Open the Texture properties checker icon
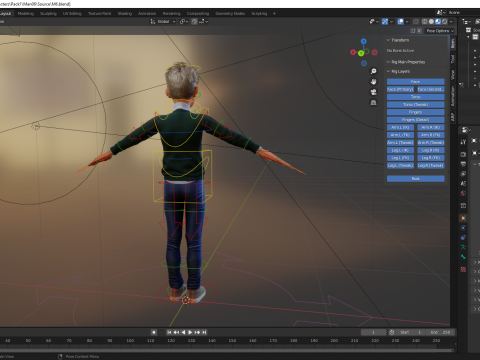Viewport: 480px width, 360px height. click(x=463, y=269)
